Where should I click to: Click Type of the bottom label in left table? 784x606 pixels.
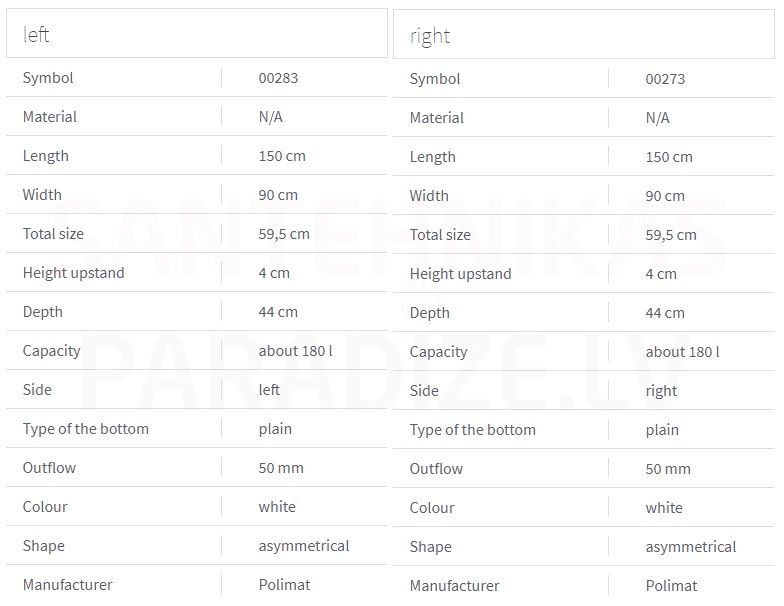(x=86, y=429)
